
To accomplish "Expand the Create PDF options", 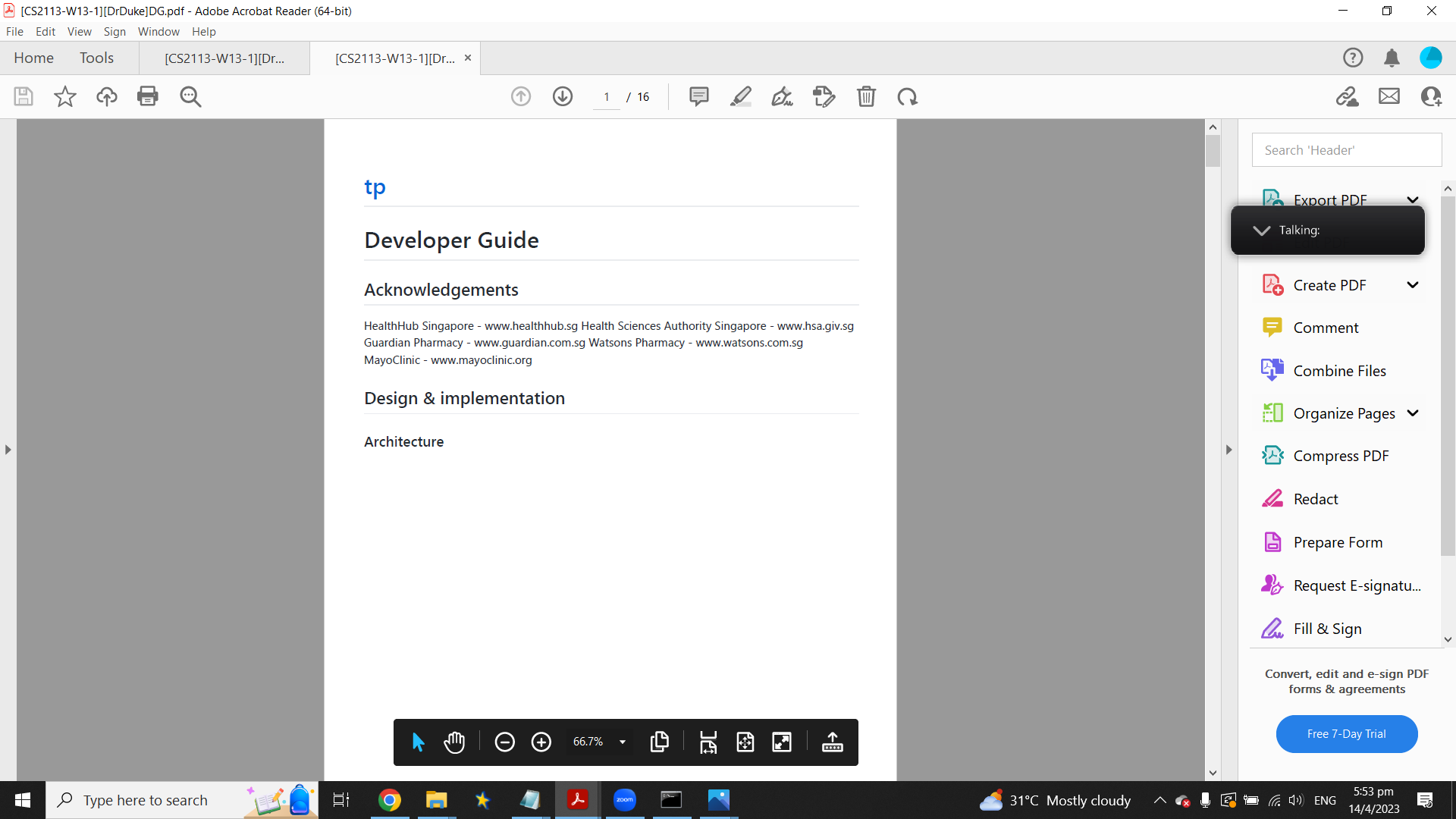I will tap(1413, 285).
